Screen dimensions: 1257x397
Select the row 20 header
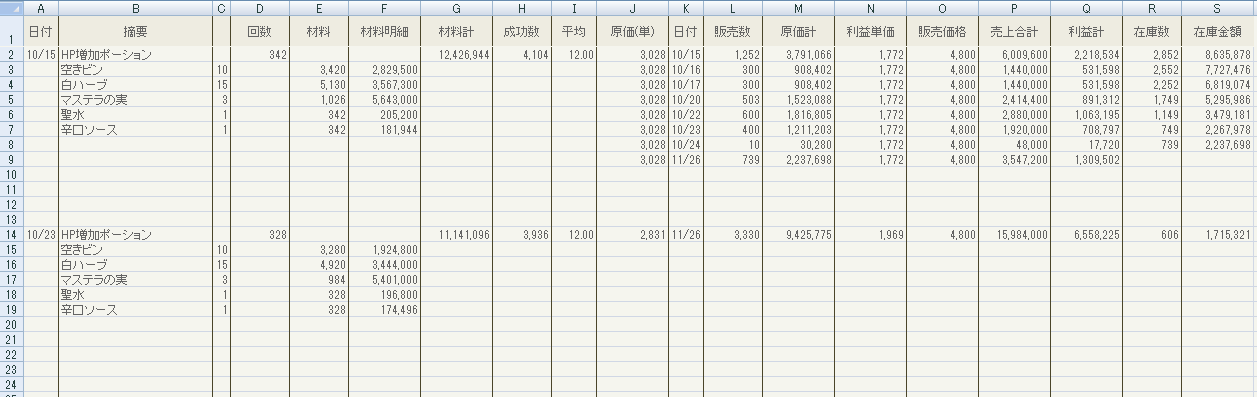(11, 324)
